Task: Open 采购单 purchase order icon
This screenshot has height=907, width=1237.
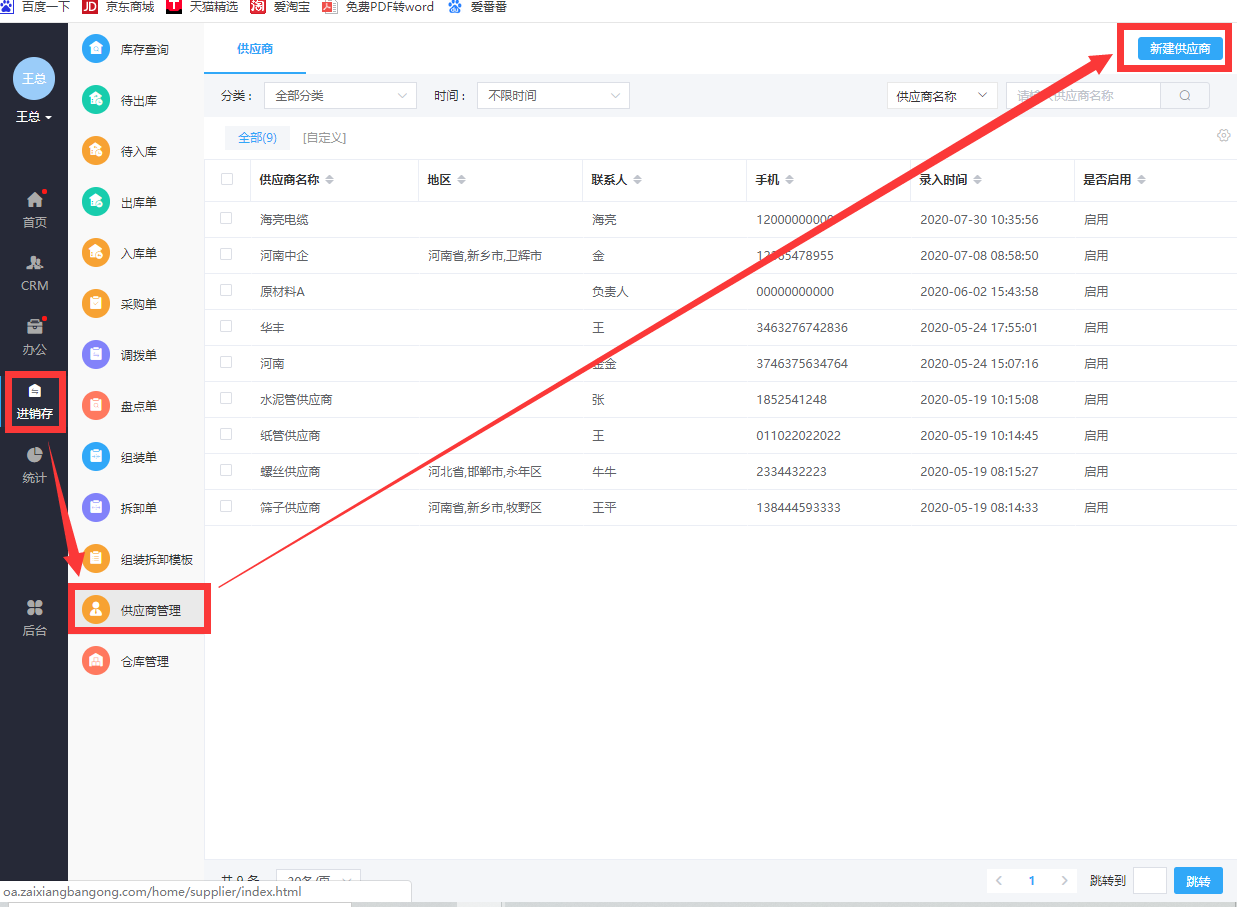Action: click(x=96, y=304)
